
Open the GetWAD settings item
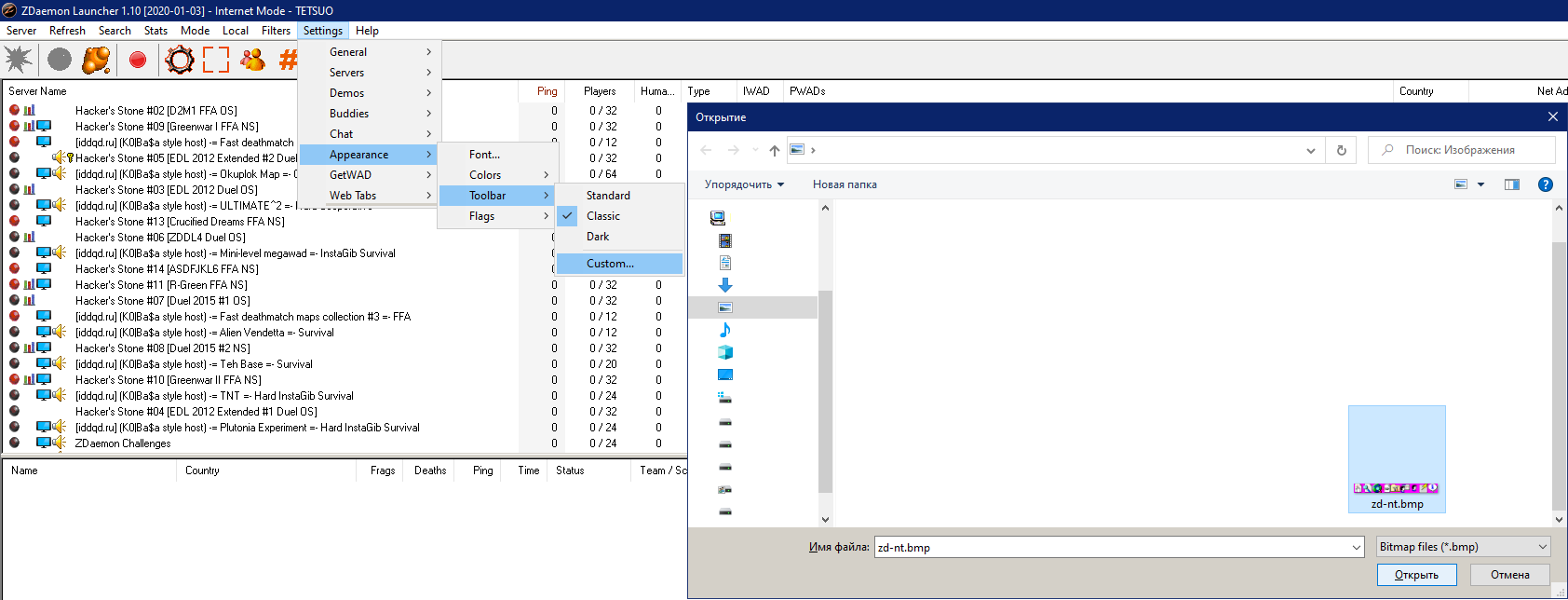point(369,175)
